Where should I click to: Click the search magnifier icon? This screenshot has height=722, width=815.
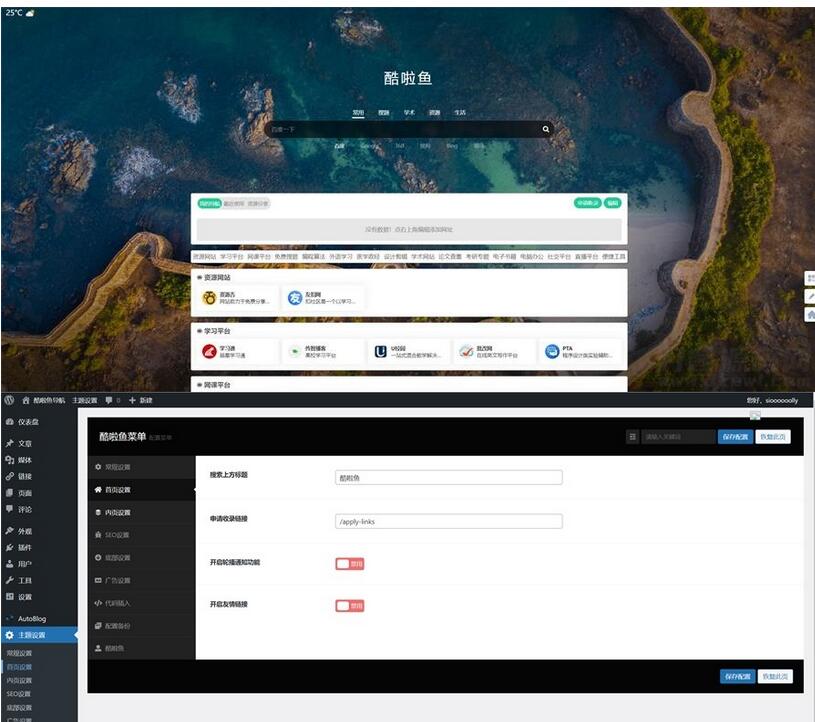[x=546, y=129]
